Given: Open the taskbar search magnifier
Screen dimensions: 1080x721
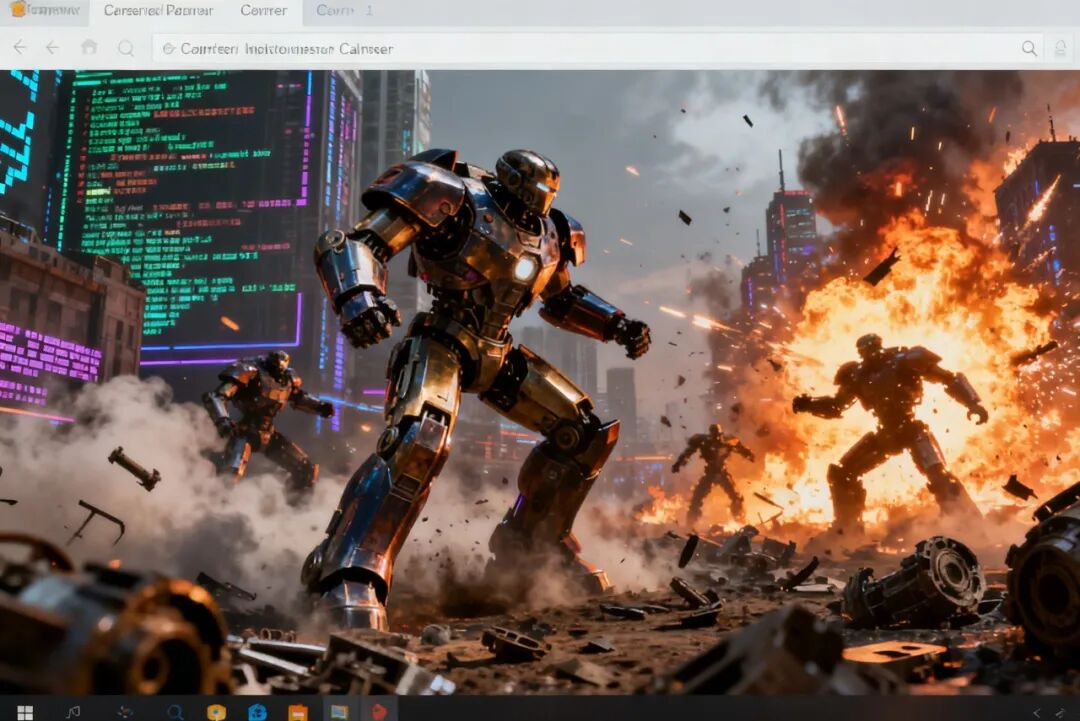Looking at the screenshot, I should pos(175,711).
